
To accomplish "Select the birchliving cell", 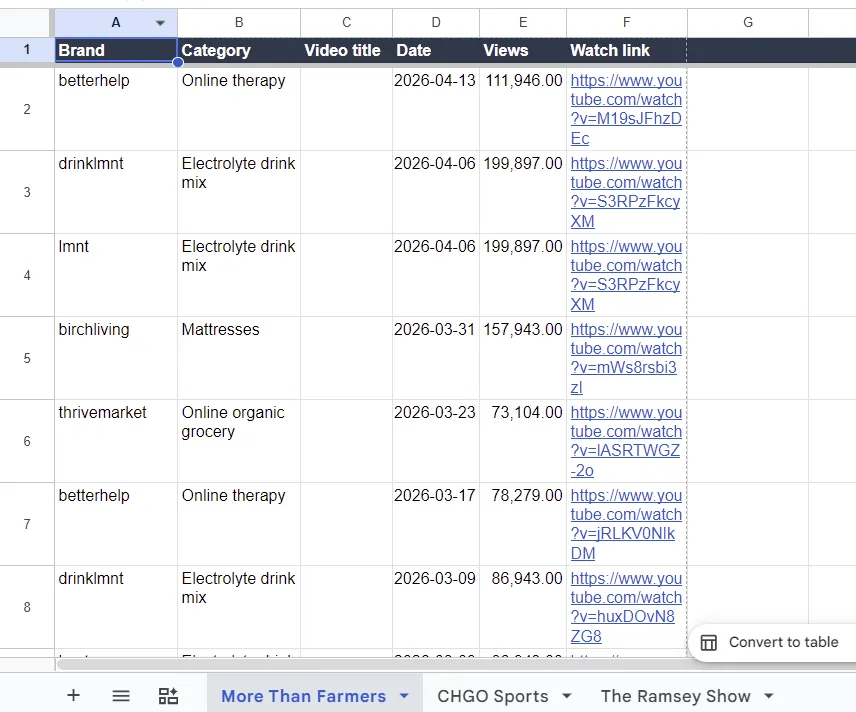I will click(116, 358).
